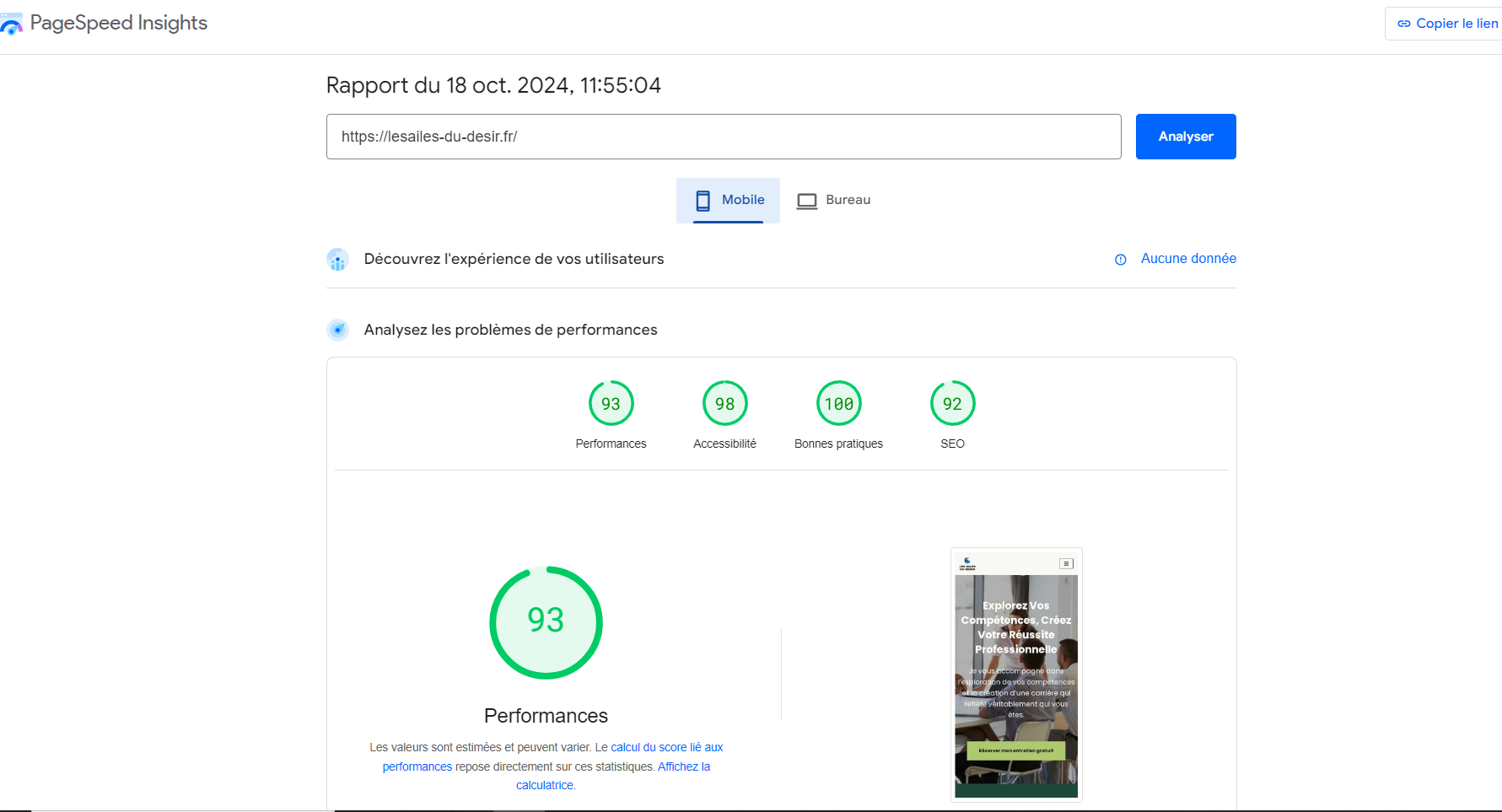
Task: Open the Affichez la calculatrice link
Action: pyautogui.click(x=613, y=776)
